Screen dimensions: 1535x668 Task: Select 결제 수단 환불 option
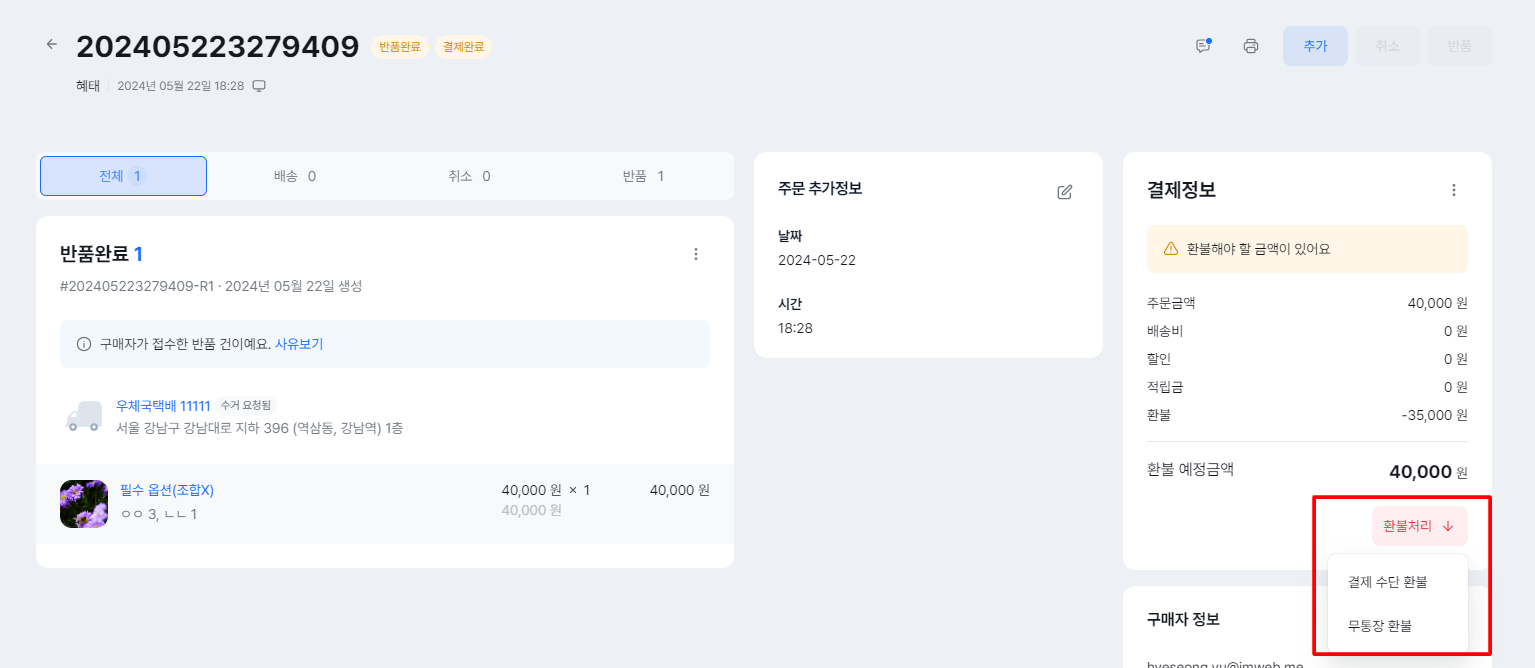coord(1387,582)
